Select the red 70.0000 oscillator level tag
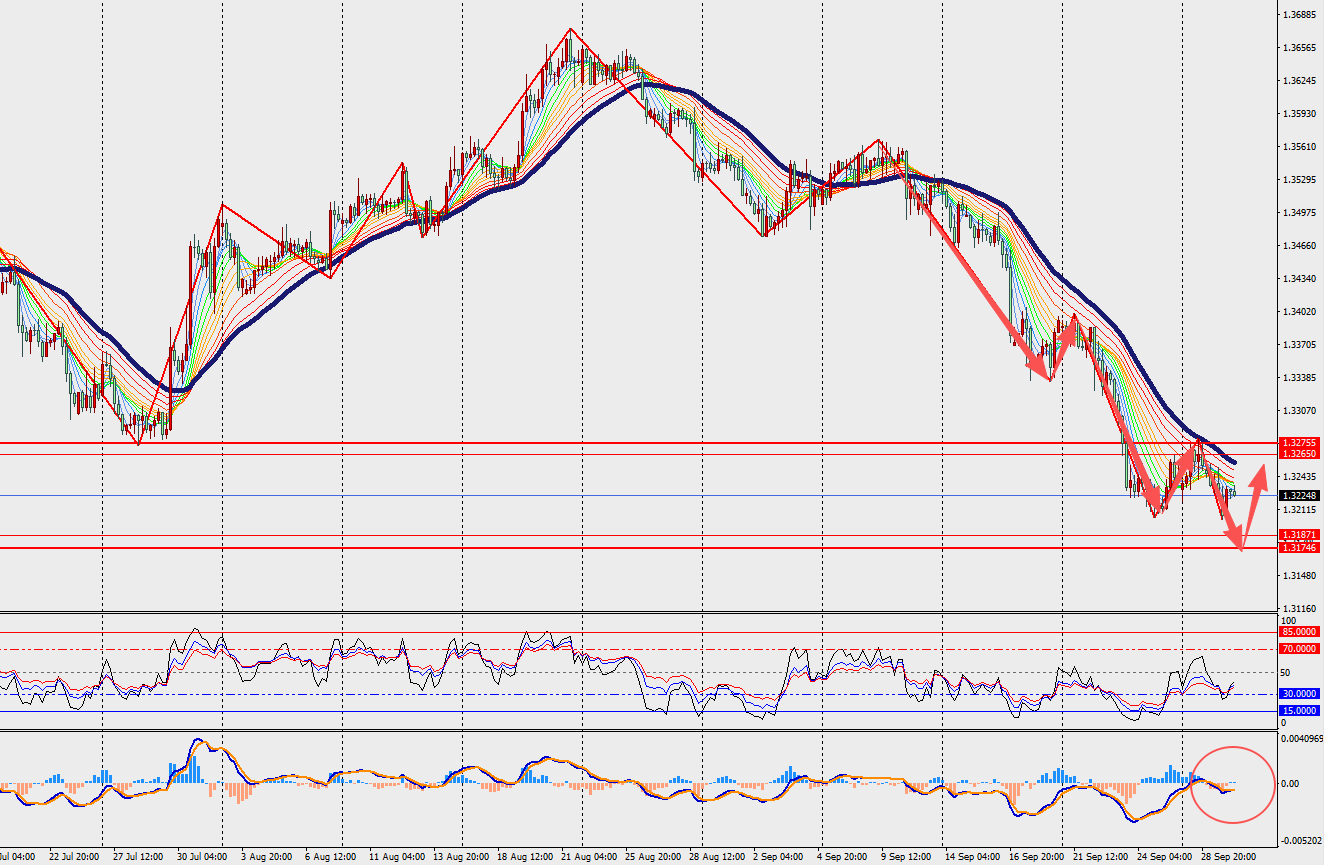Screen dimensions: 1325x865 [x=1301, y=649]
